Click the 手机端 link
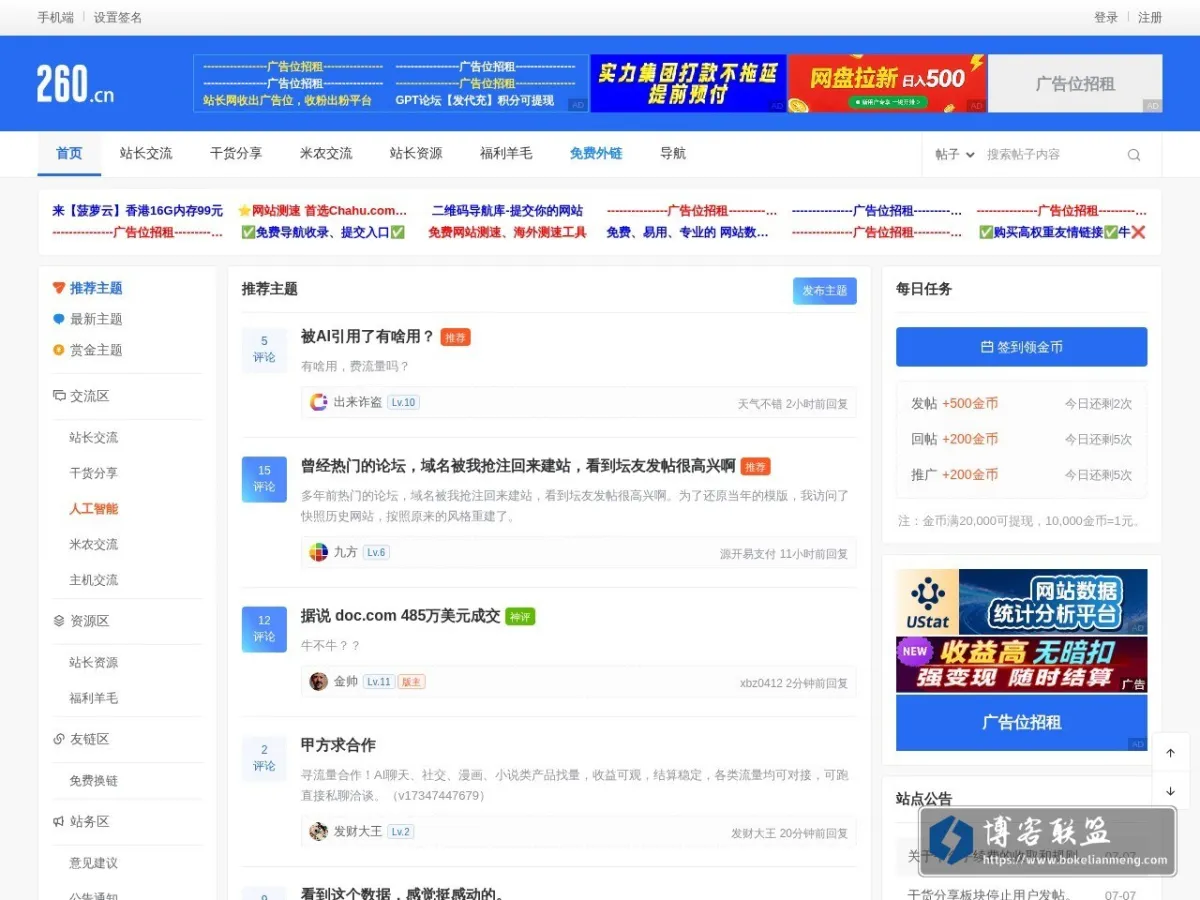This screenshot has width=1200, height=900. [56, 17]
